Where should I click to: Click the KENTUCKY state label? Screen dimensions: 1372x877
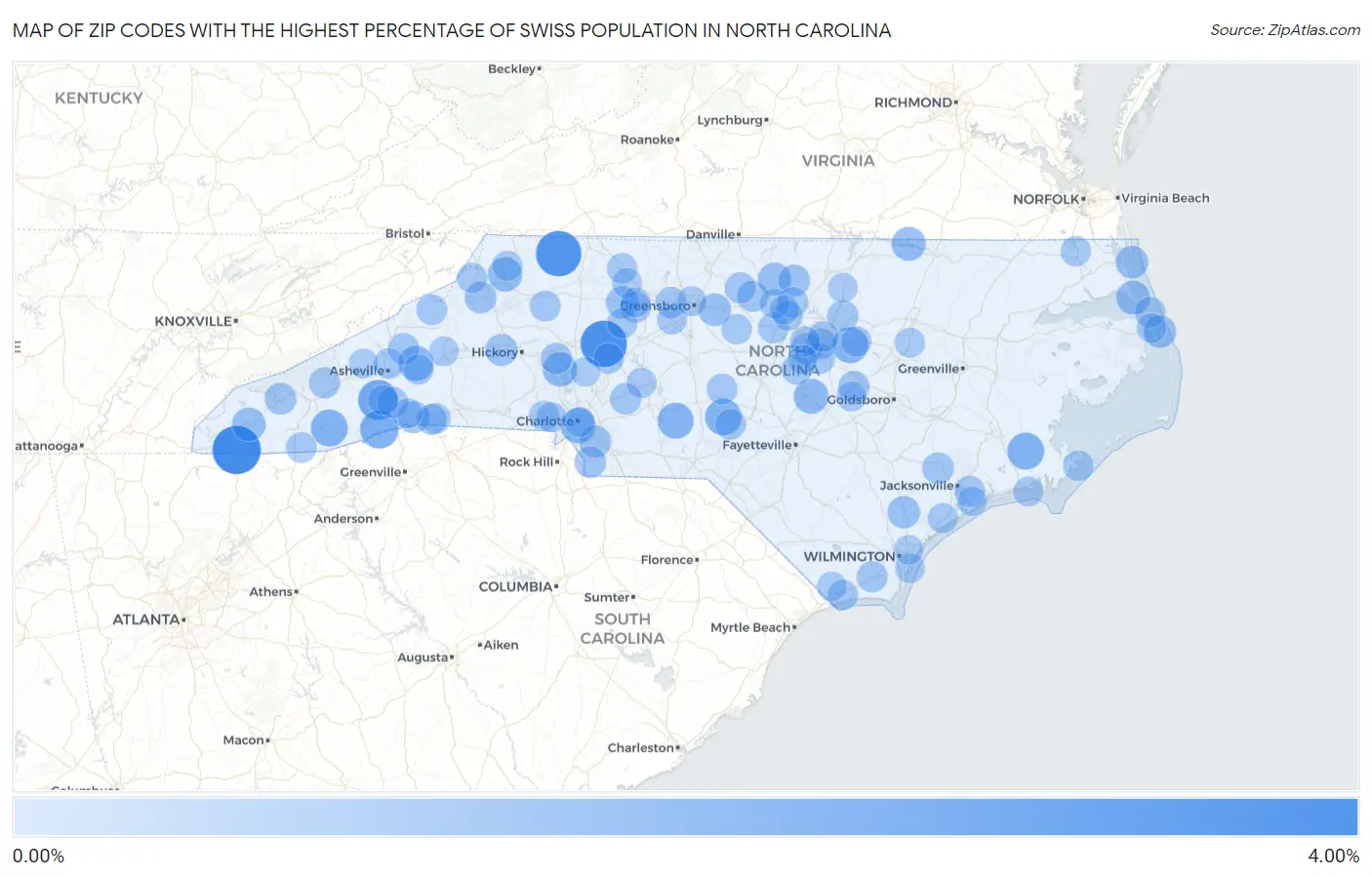click(x=99, y=98)
